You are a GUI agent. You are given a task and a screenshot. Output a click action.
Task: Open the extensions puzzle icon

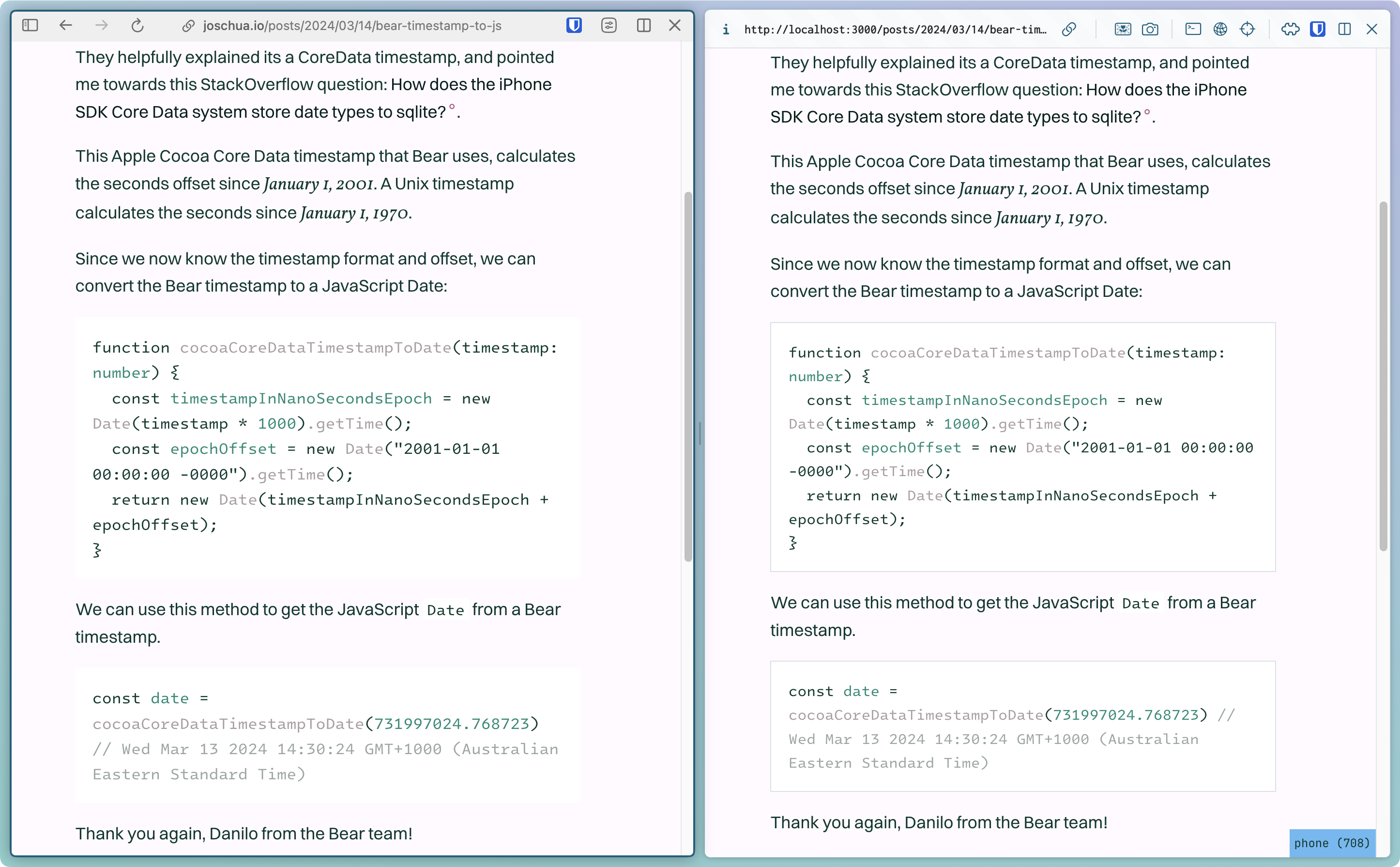coord(1290,29)
